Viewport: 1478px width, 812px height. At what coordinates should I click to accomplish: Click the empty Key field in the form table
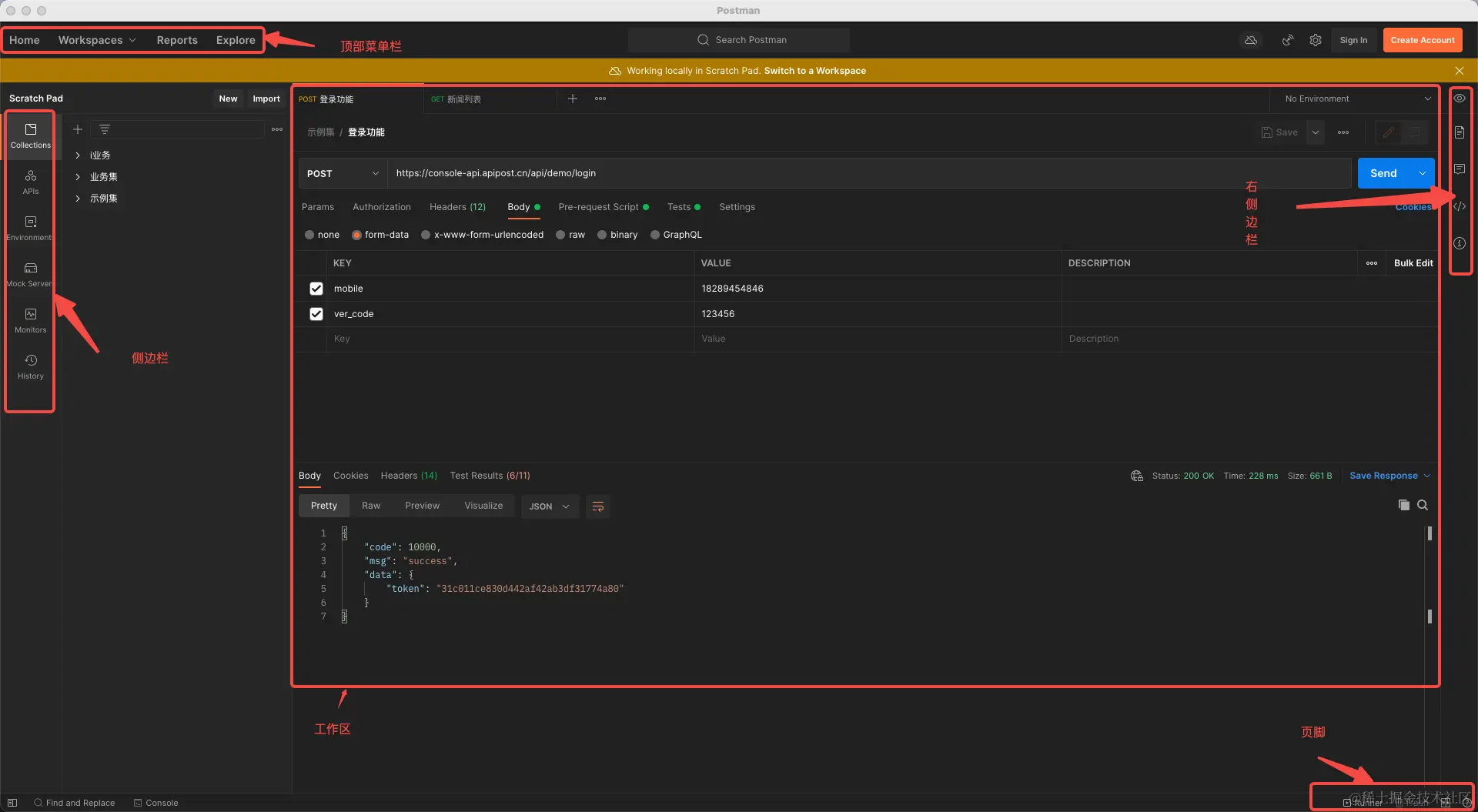coord(511,339)
